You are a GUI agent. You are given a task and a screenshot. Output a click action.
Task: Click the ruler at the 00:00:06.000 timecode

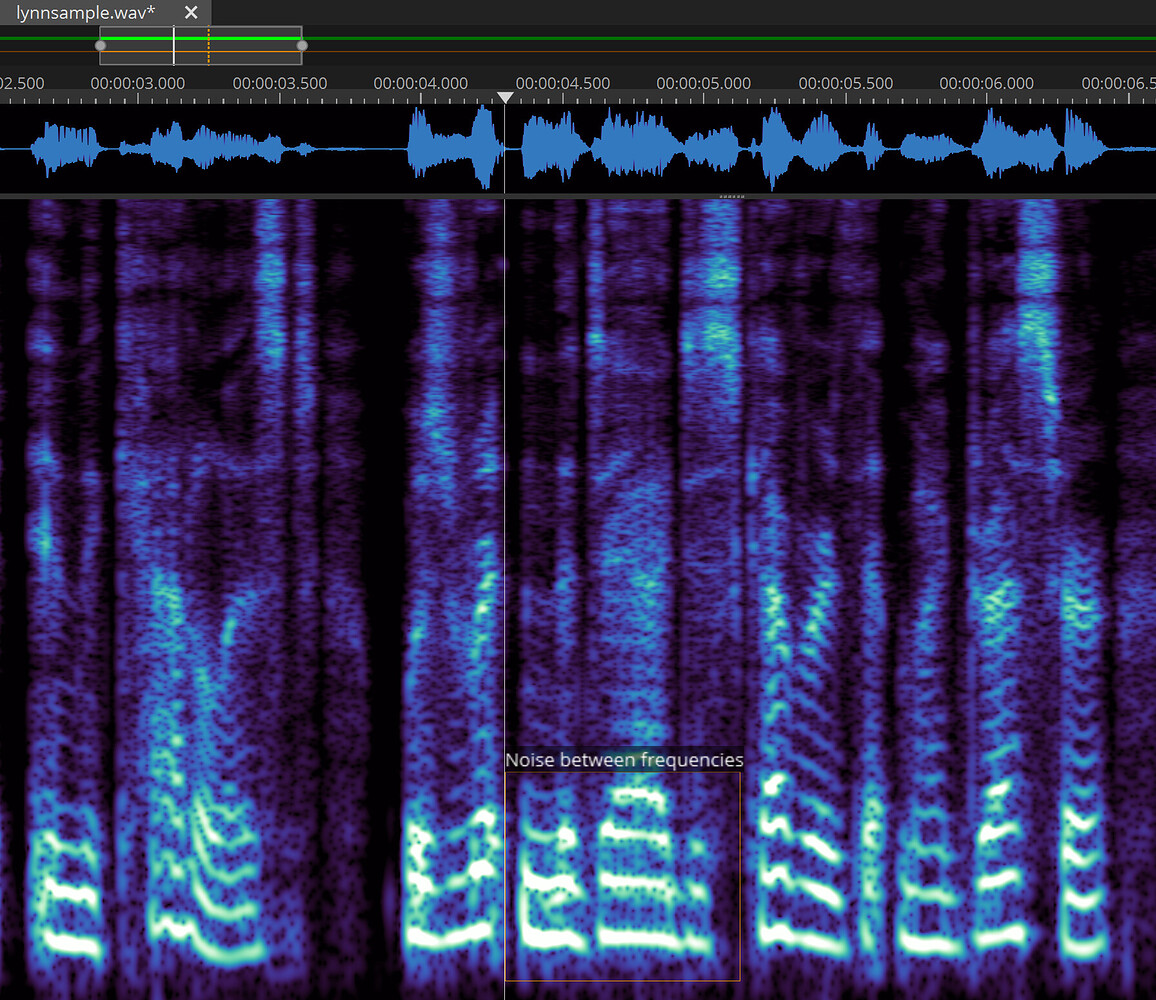(x=987, y=84)
